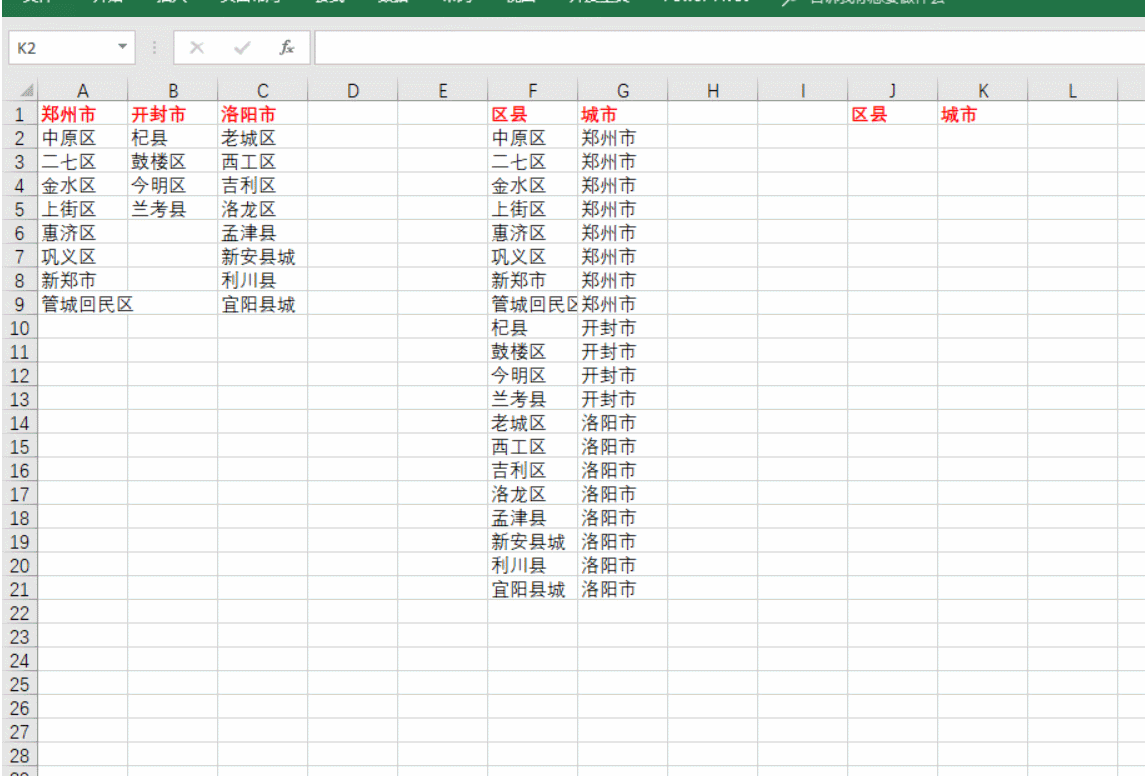Click red 区县 header in column J
The width and height of the screenshot is (1145, 776).
[892, 114]
